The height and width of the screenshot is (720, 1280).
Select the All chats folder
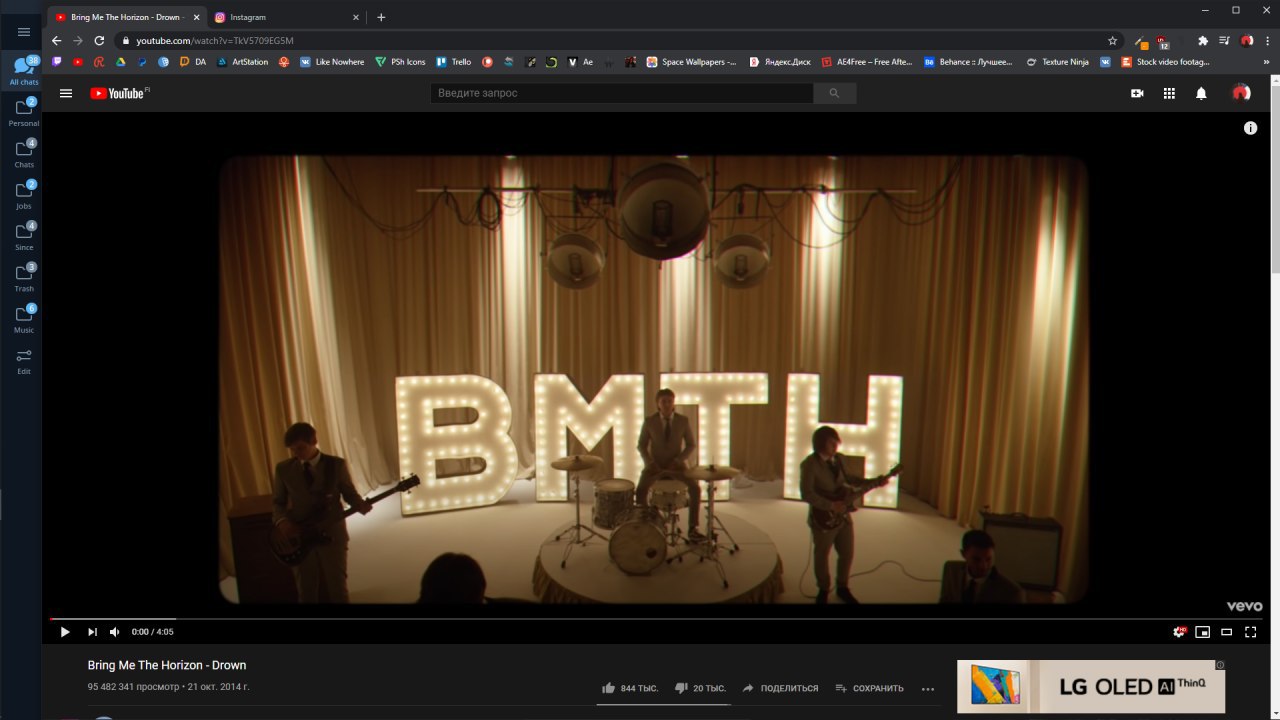pos(24,71)
